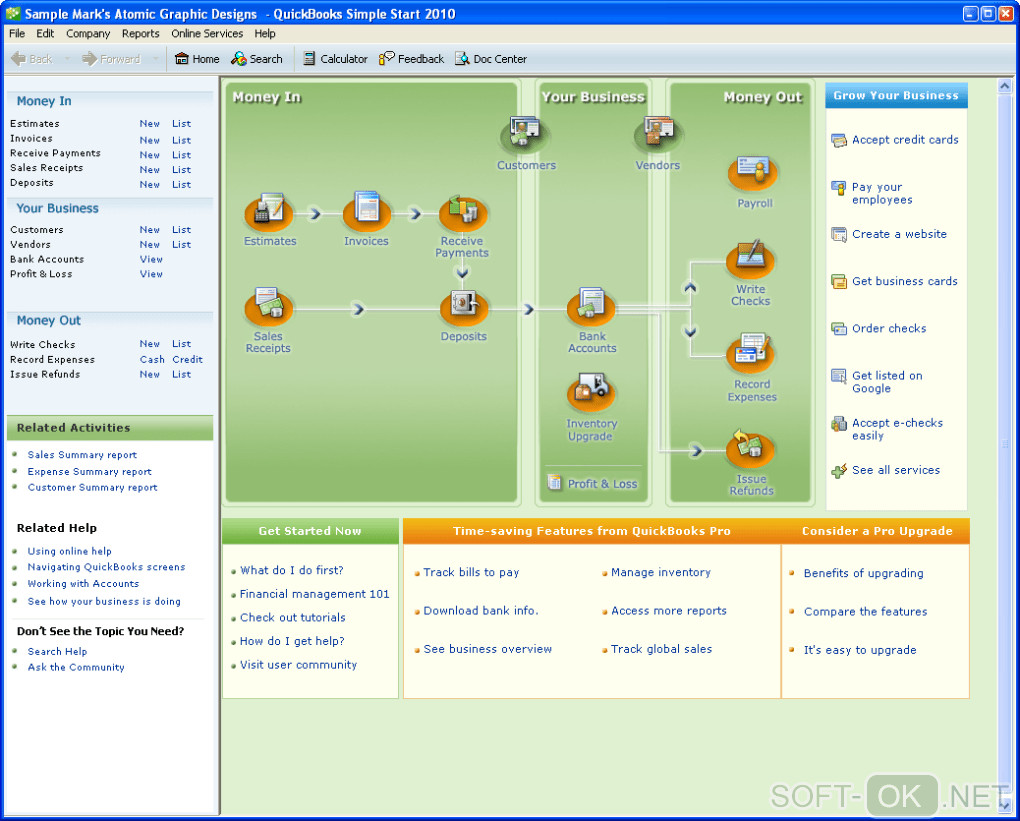Open the Help menu
Screen dimensions: 1020x821
pos(265,33)
